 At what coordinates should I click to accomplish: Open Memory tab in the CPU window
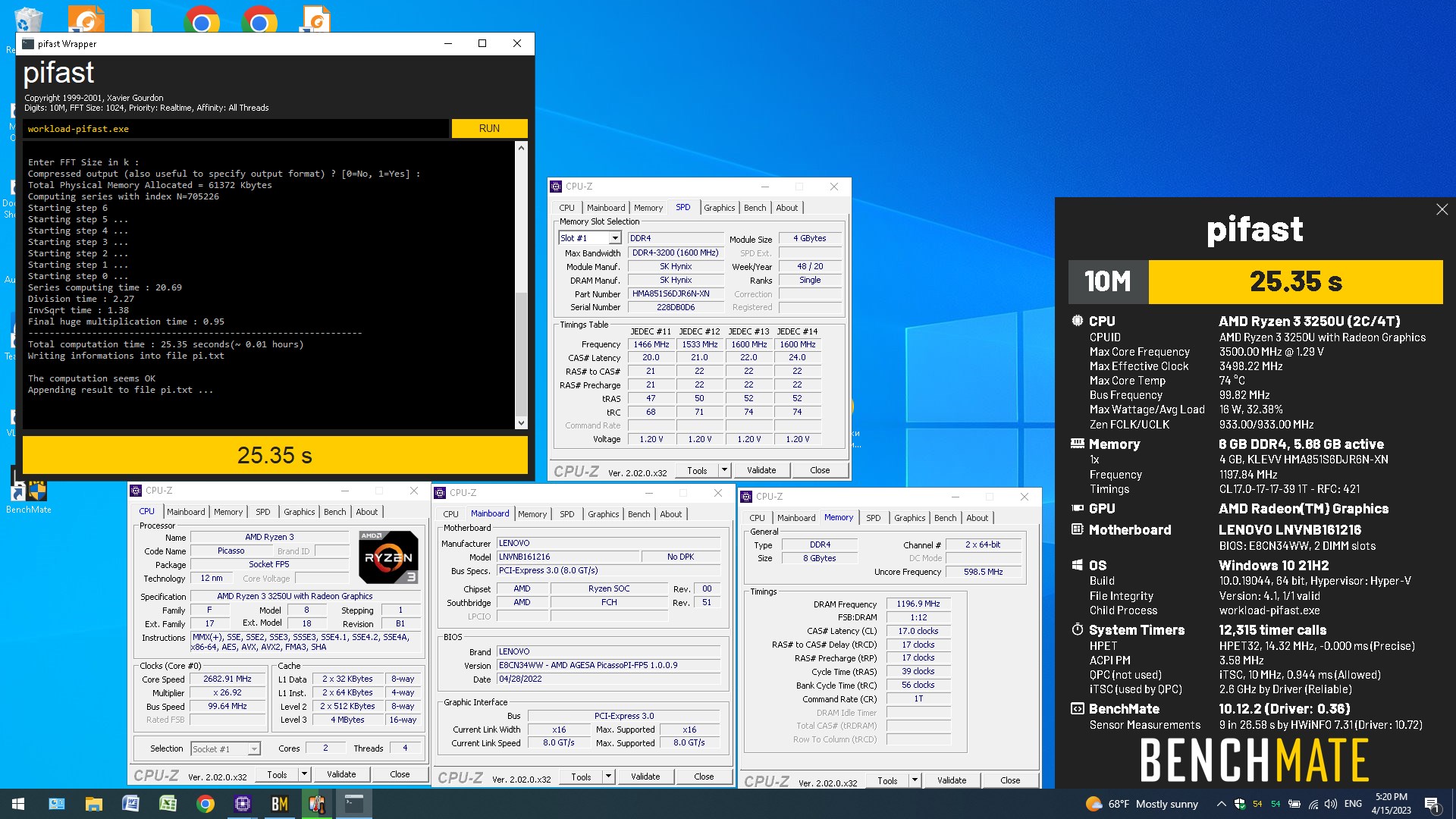tap(228, 512)
